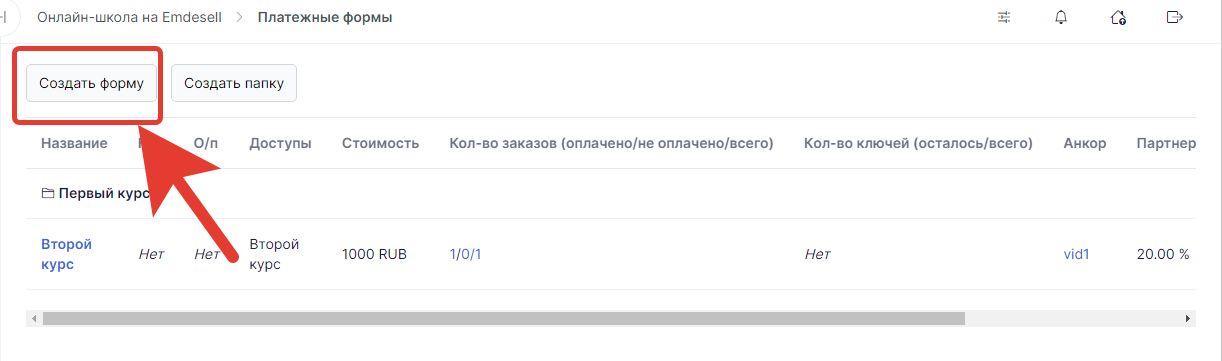Viewport: 1222px width, 361px height.
Task: Click the Создать форму button
Action: (92, 84)
